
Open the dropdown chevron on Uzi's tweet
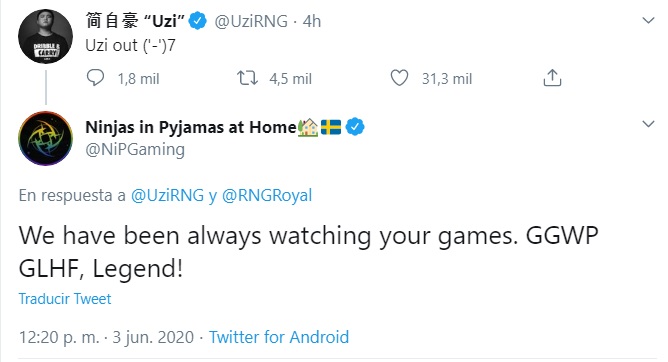click(648, 20)
